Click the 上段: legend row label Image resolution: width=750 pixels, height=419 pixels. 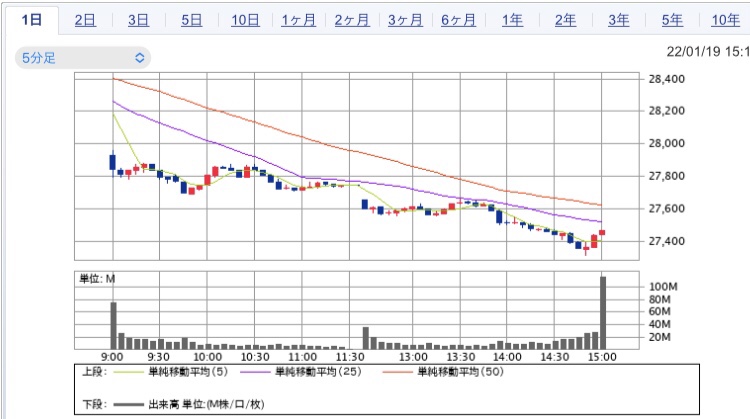(x=94, y=372)
